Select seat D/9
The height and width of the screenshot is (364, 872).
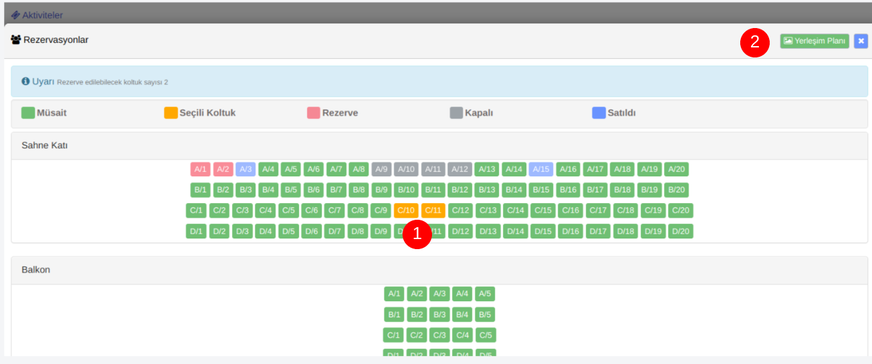pyautogui.click(x=380, y=231)
